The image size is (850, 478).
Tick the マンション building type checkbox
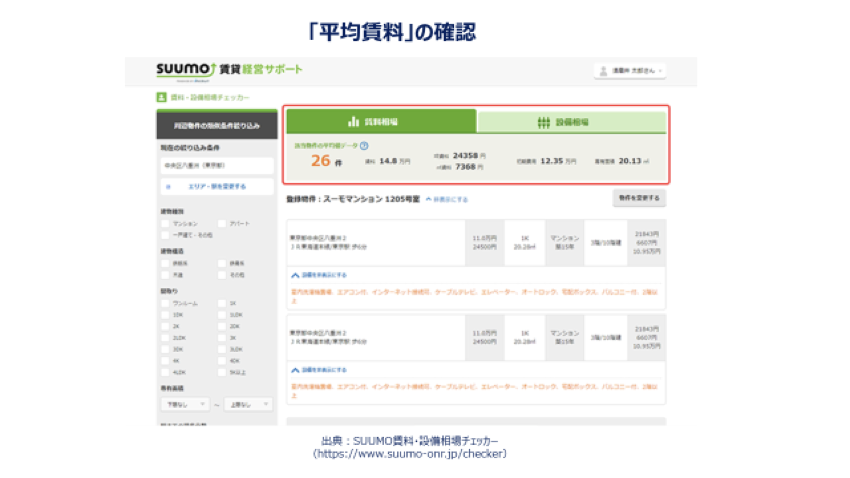click(x=164, y=224)
